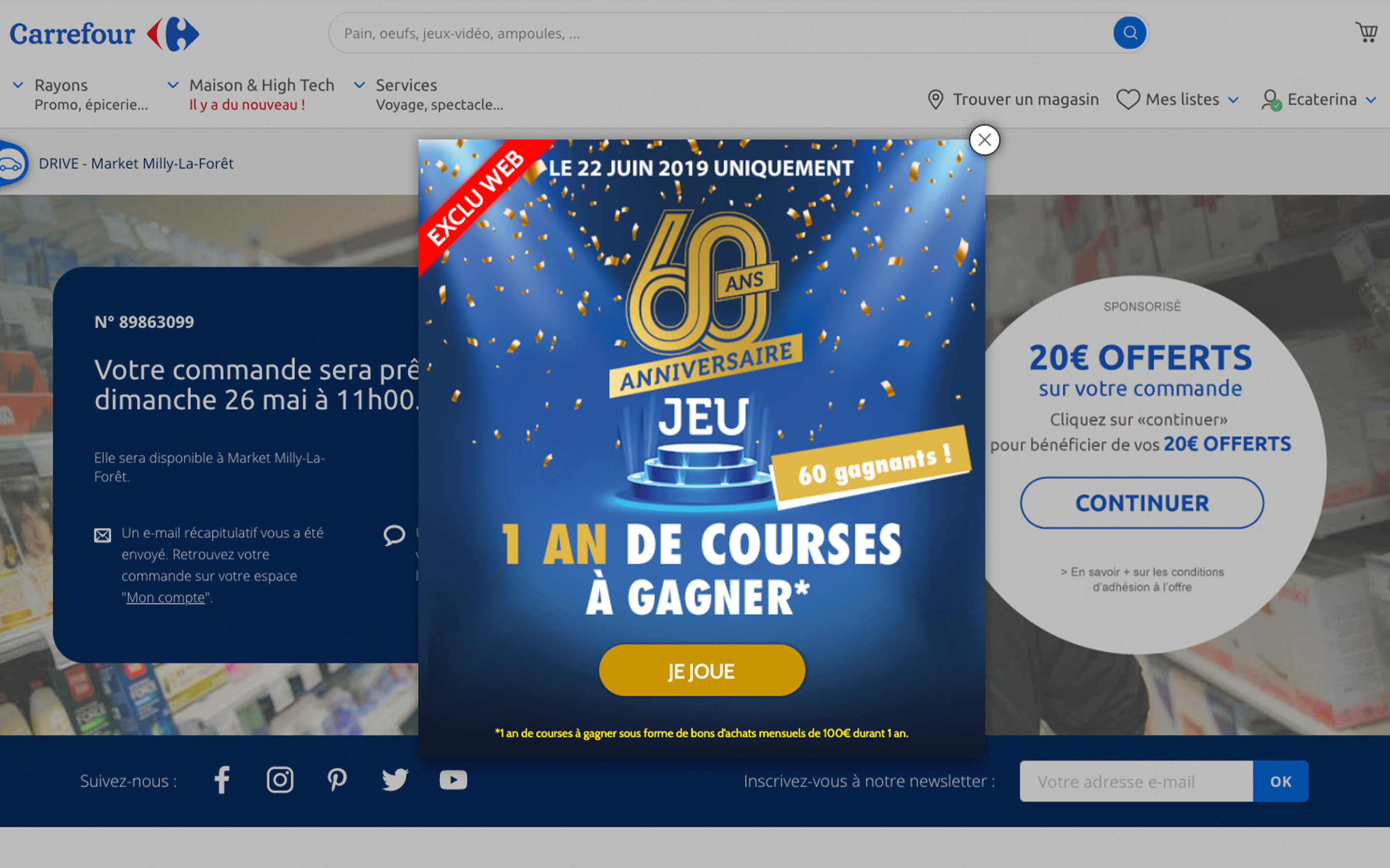Open the Twitter bird icon

[x=395, y=780]
